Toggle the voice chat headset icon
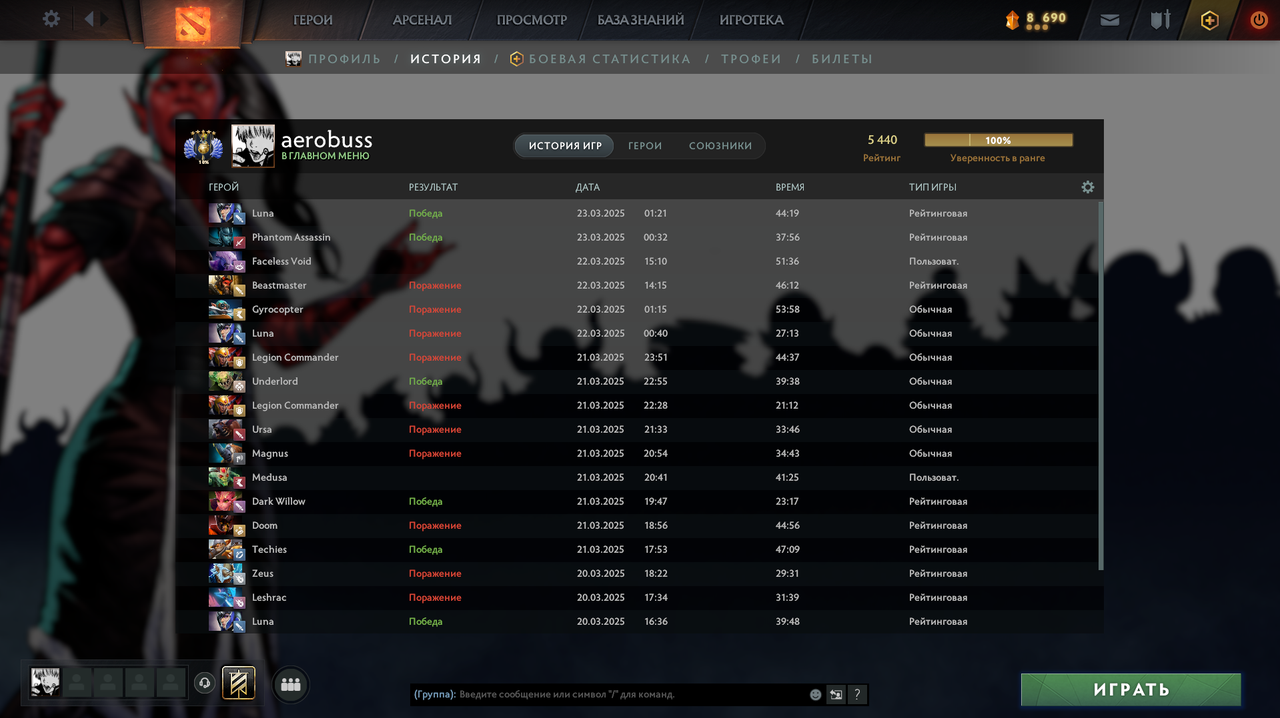 click(204, 683)
